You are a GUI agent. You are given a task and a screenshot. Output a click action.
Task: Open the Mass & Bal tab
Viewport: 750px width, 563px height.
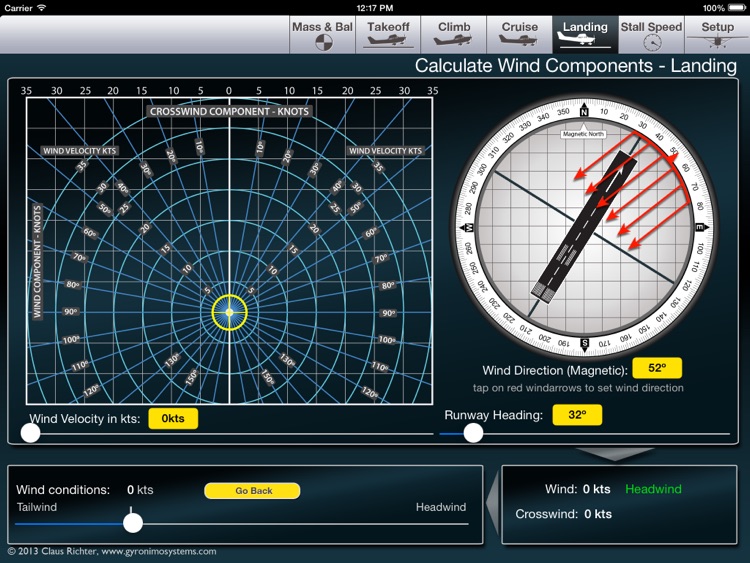pos(322,35)
